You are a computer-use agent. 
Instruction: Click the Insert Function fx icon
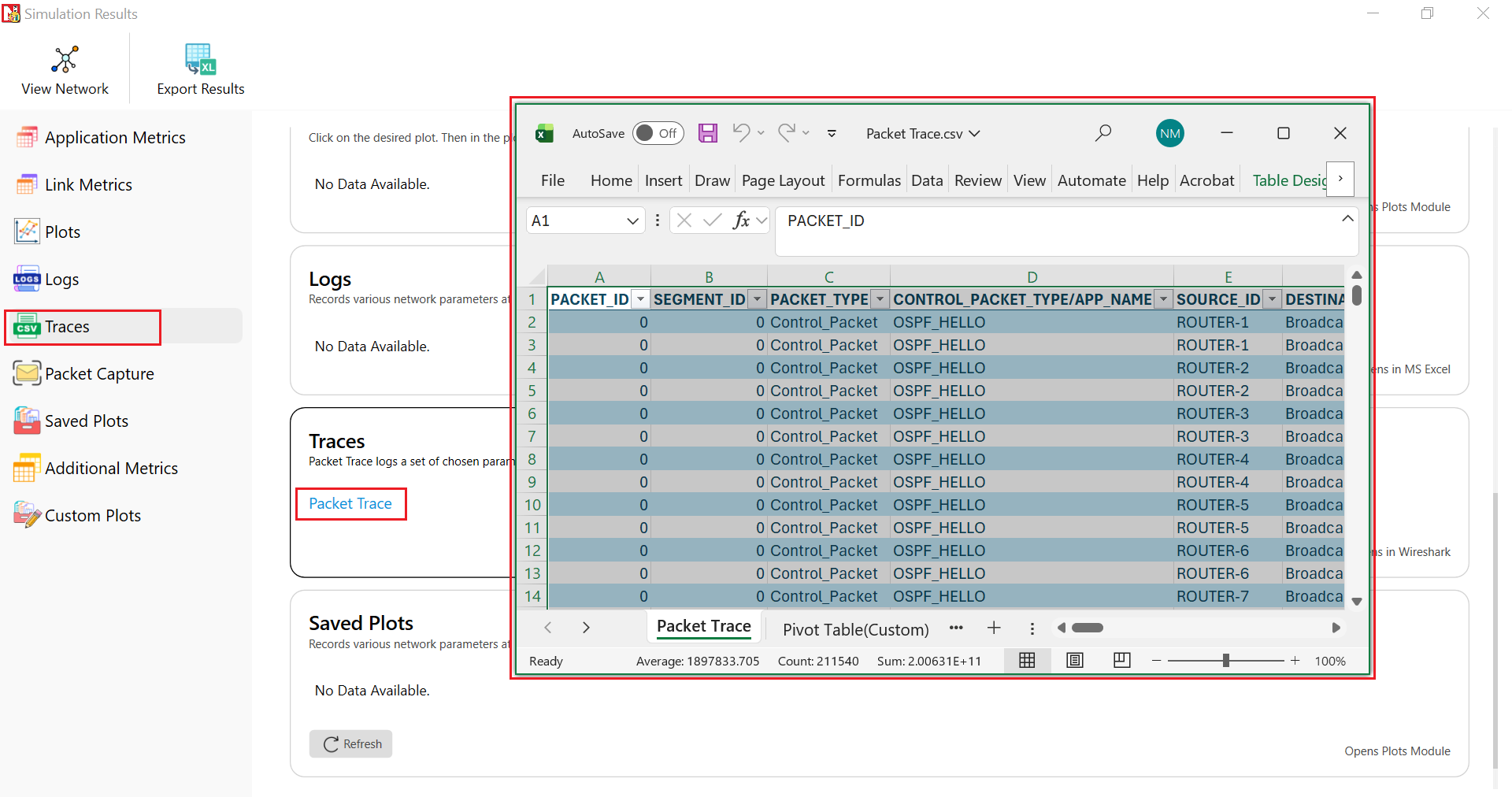click(x=740, y=221)
